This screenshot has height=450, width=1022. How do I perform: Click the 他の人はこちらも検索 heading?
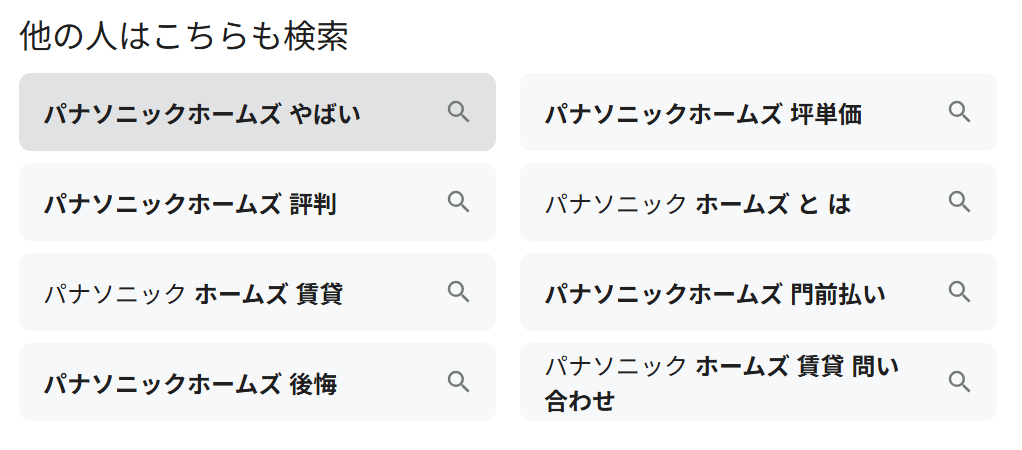click(x=184, y=37)
